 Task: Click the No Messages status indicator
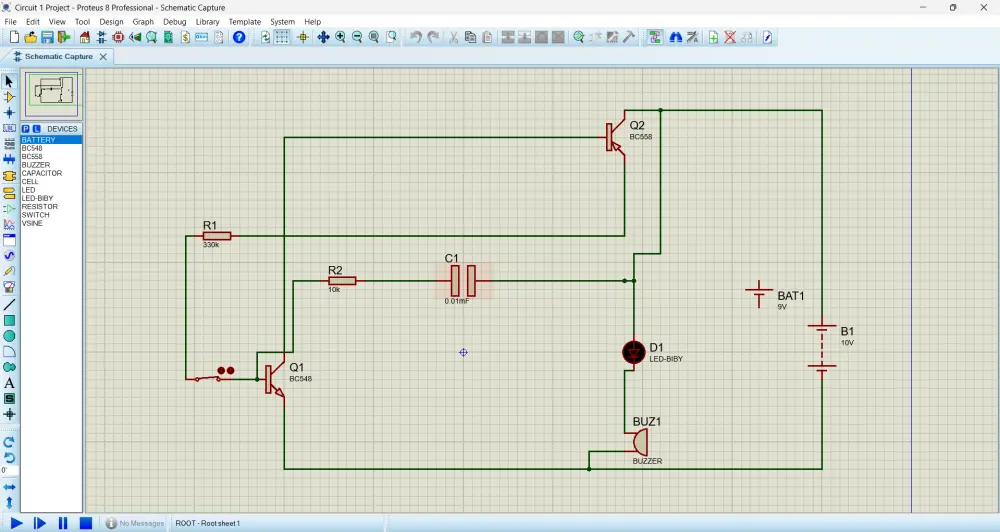(135, 523)
